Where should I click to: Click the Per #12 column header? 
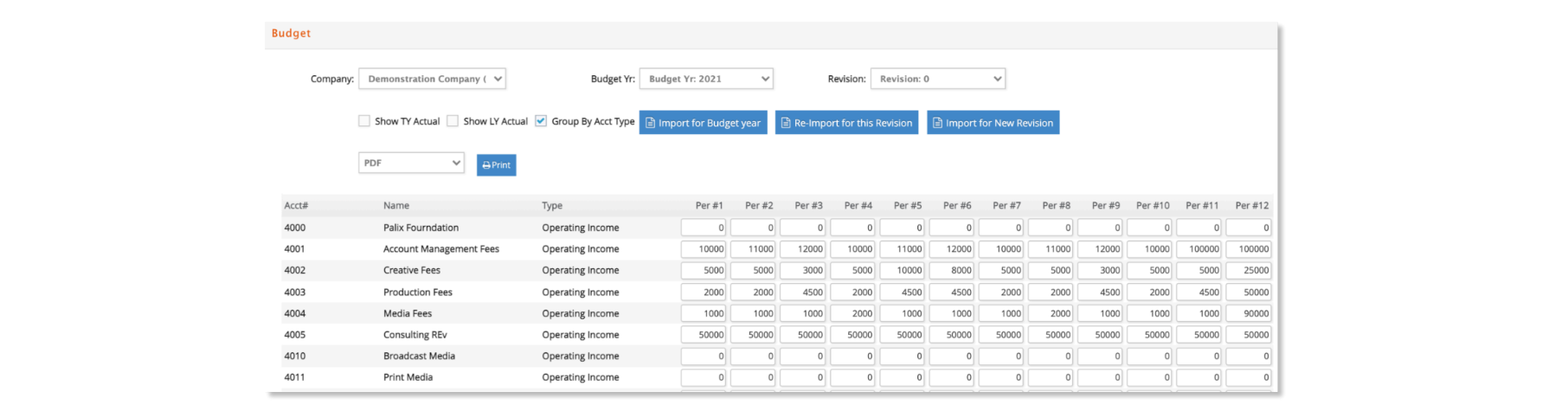pos(1252,206)
